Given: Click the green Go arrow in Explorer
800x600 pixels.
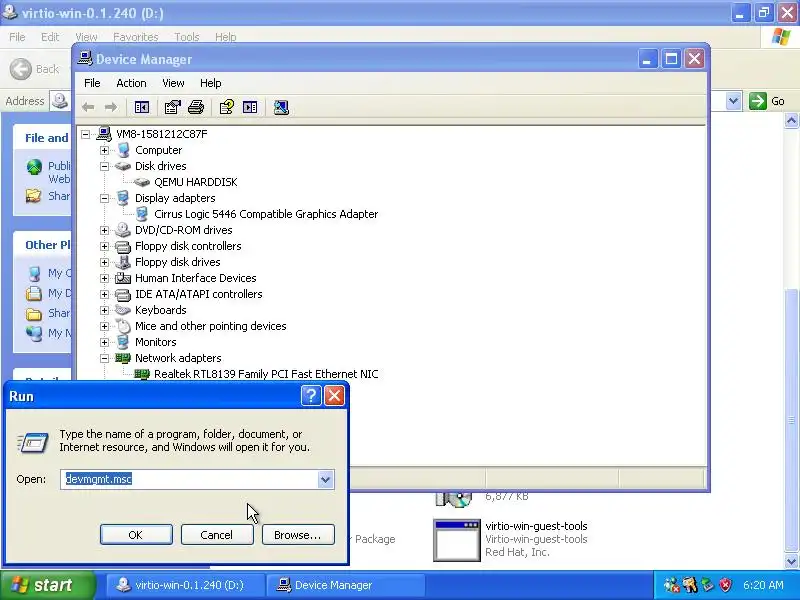Looking at the screenshot, I should 758,101.
